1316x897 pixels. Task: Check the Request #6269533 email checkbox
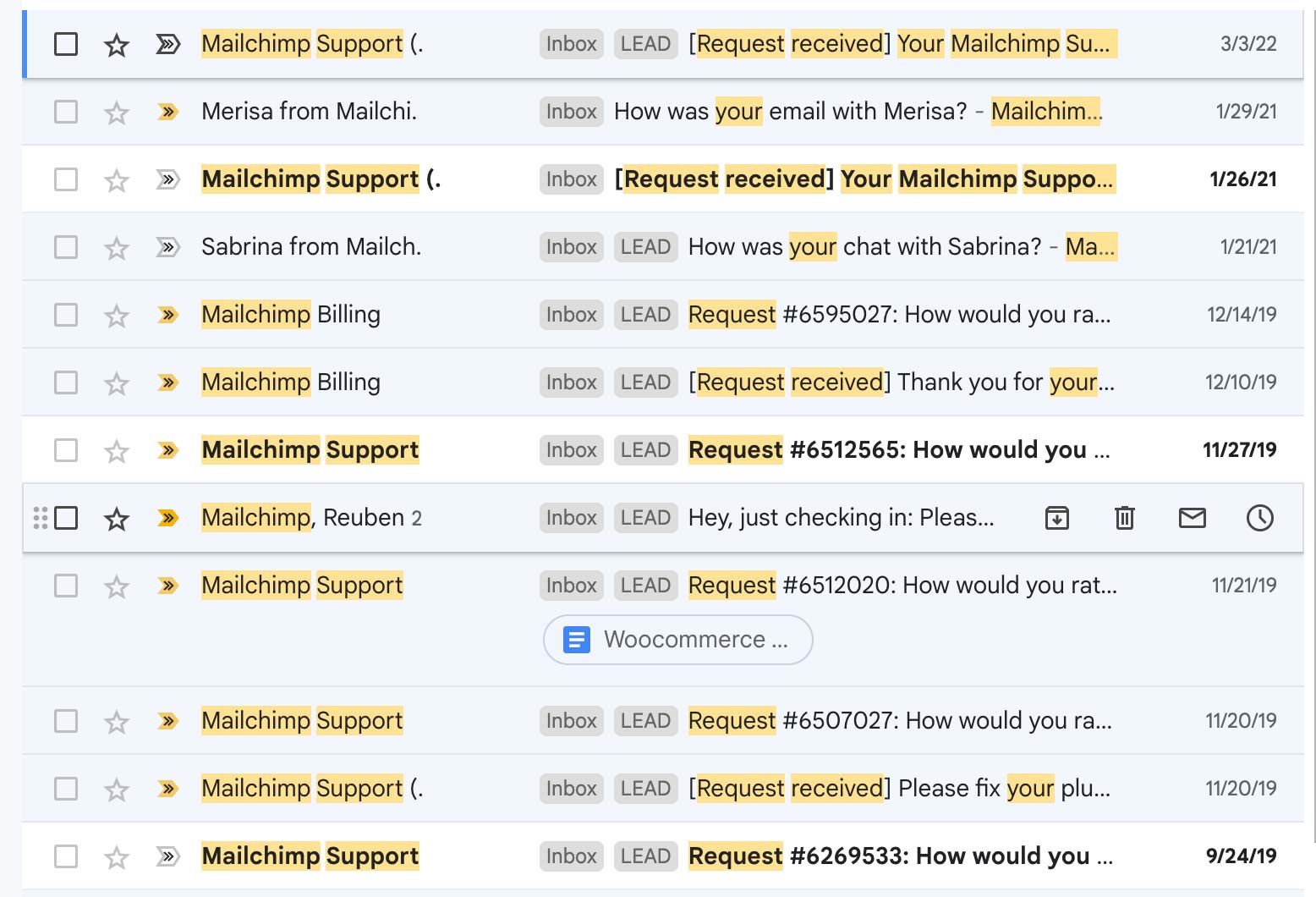(x=66, y=856)
